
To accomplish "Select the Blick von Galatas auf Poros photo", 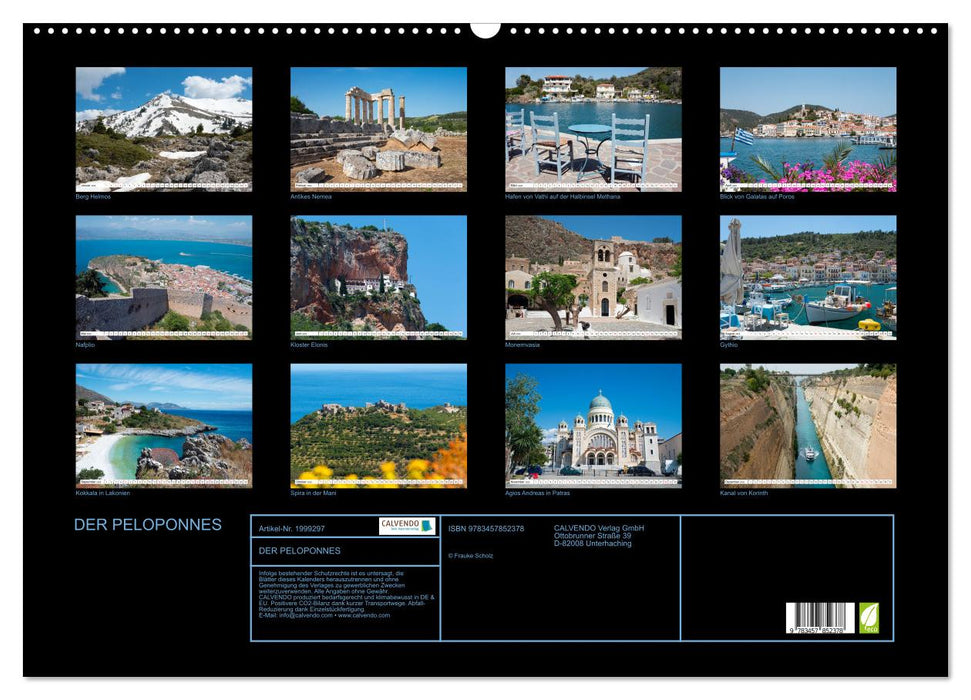I will point(808,129).
